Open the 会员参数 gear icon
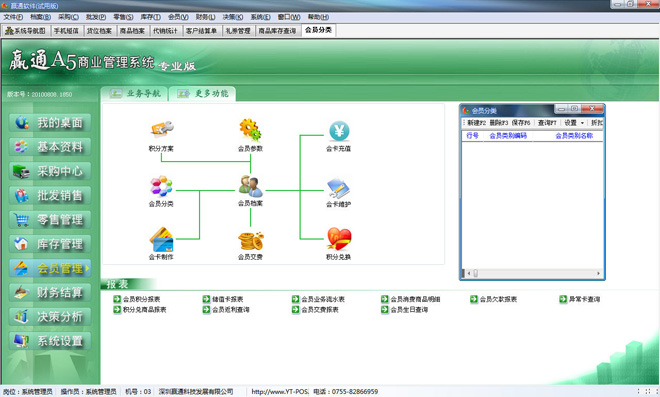 coord(250,129)
